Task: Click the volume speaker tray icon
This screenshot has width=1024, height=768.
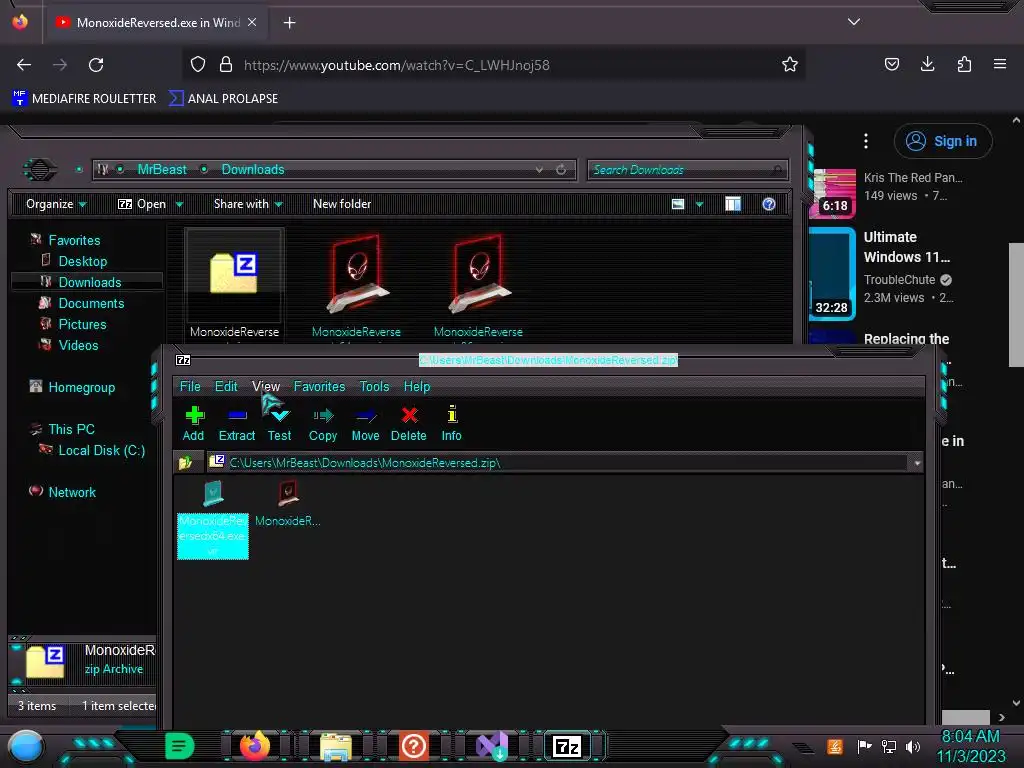Action: pyautogui.click(x=913, y=746)
